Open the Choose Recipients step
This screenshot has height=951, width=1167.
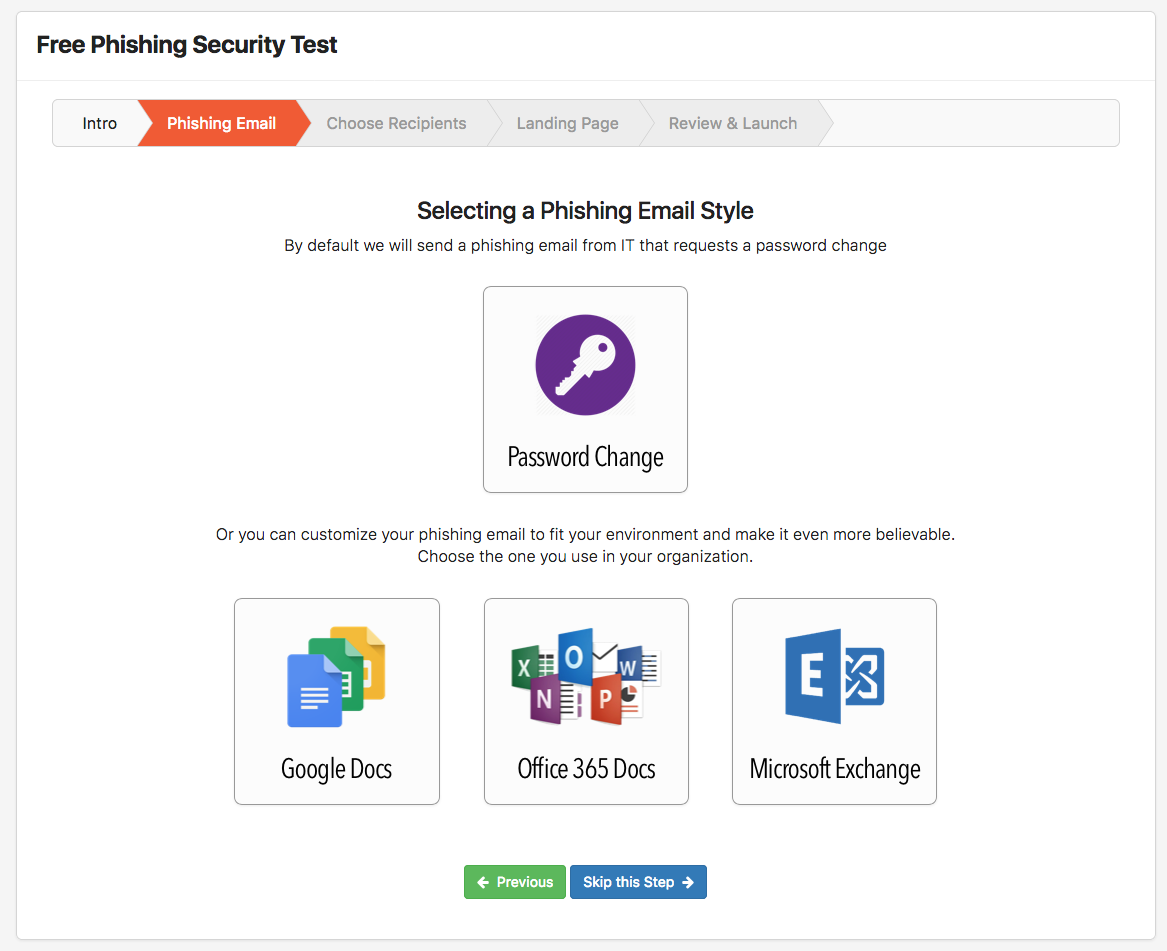point(396,123)
